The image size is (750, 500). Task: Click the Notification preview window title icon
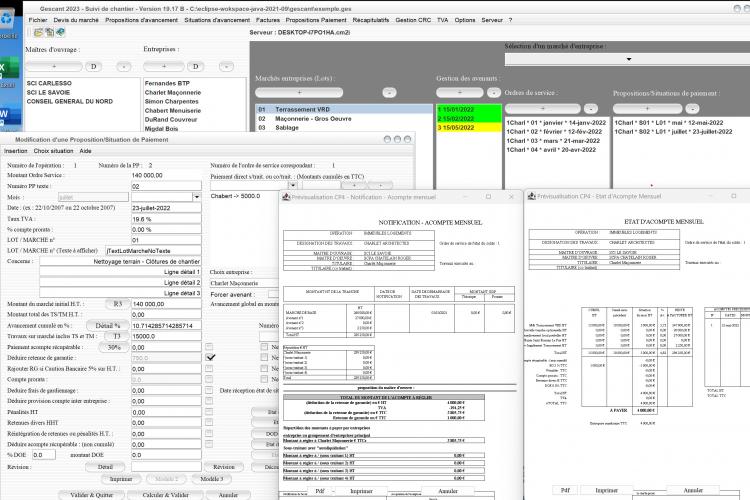(286, 197)
